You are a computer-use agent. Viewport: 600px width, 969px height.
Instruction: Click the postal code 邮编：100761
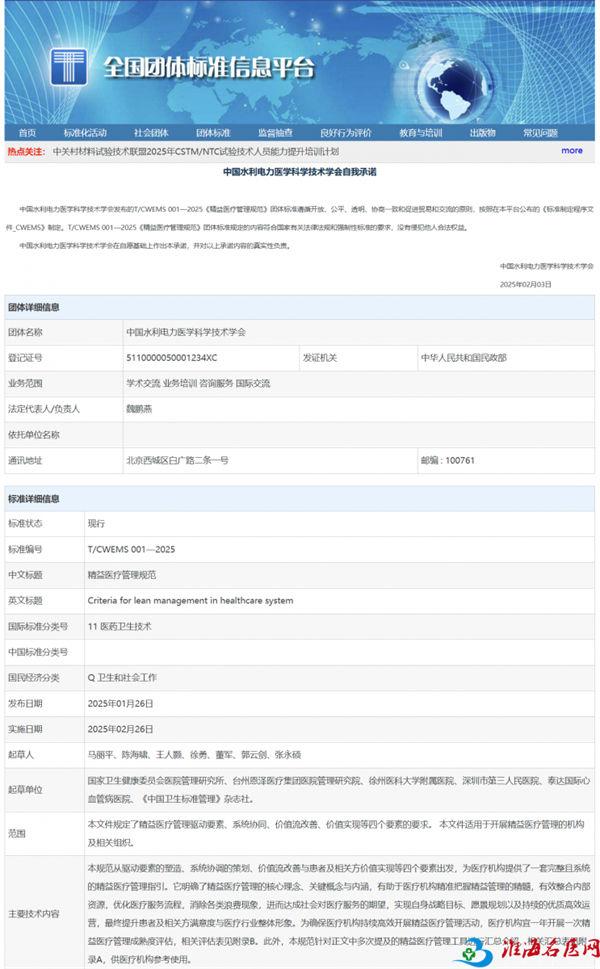pyautogui.click(x=448, y=460)
